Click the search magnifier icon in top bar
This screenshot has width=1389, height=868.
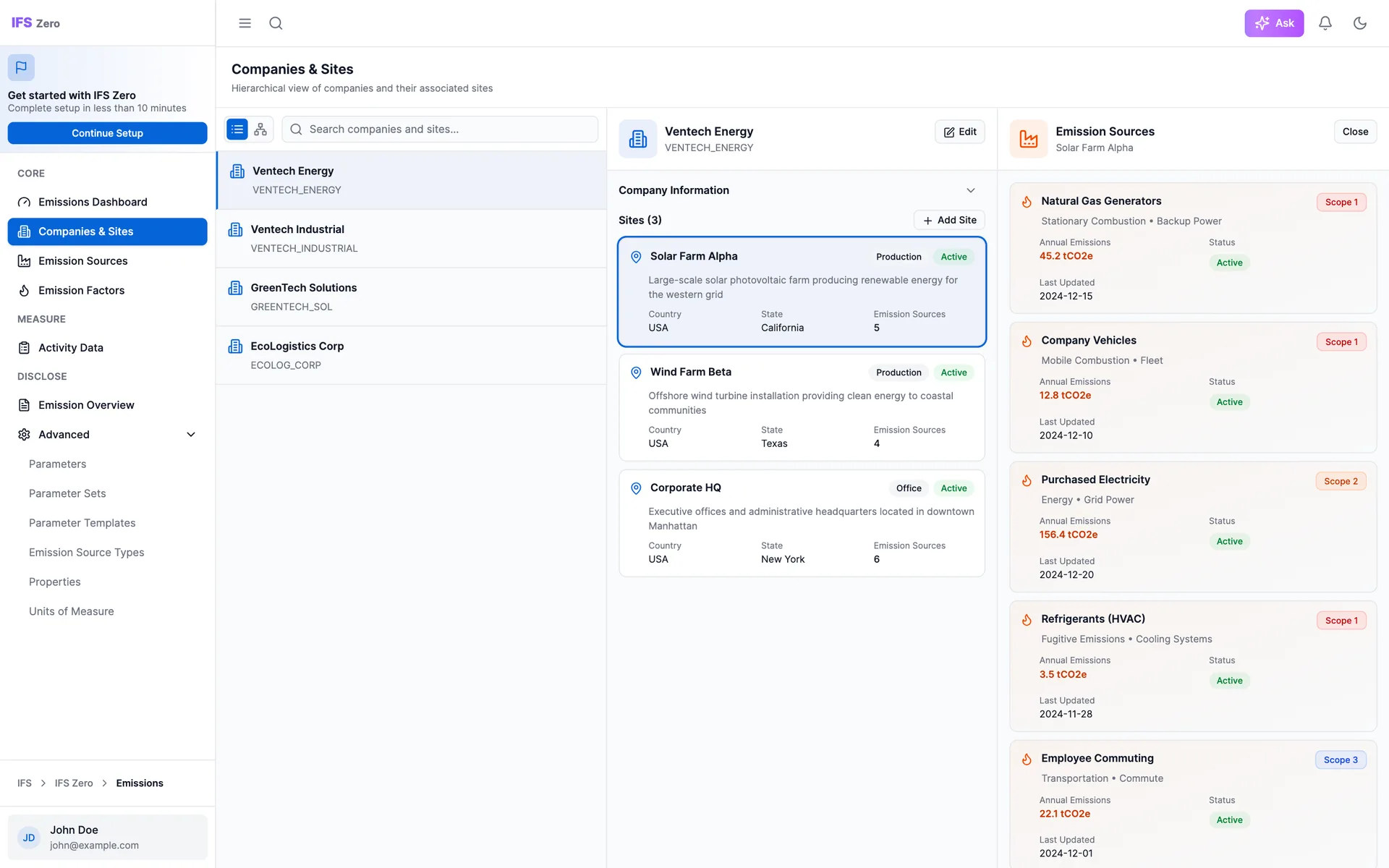[x=276, y=23]
